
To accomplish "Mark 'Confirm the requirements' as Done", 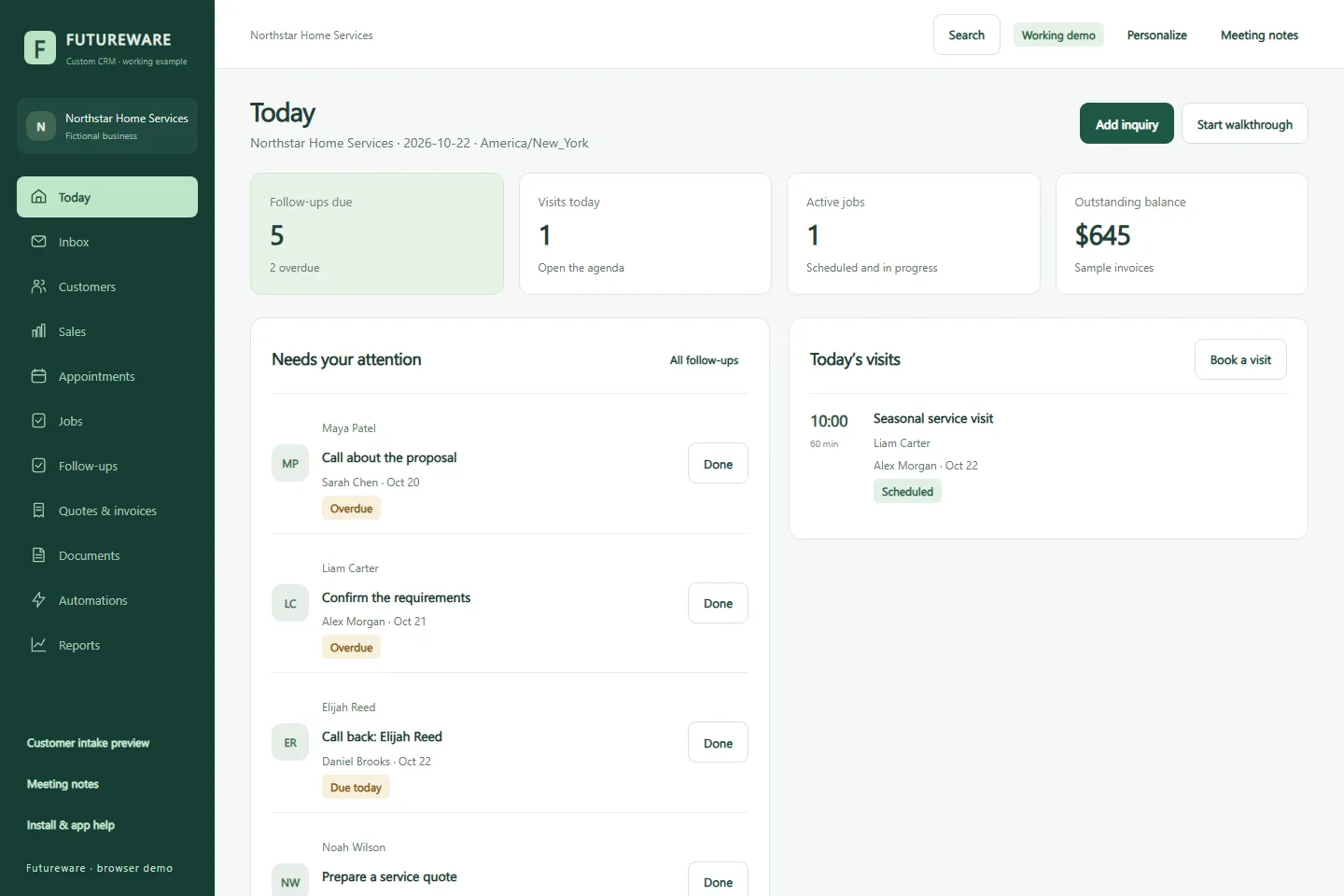I will coord(718,603).
